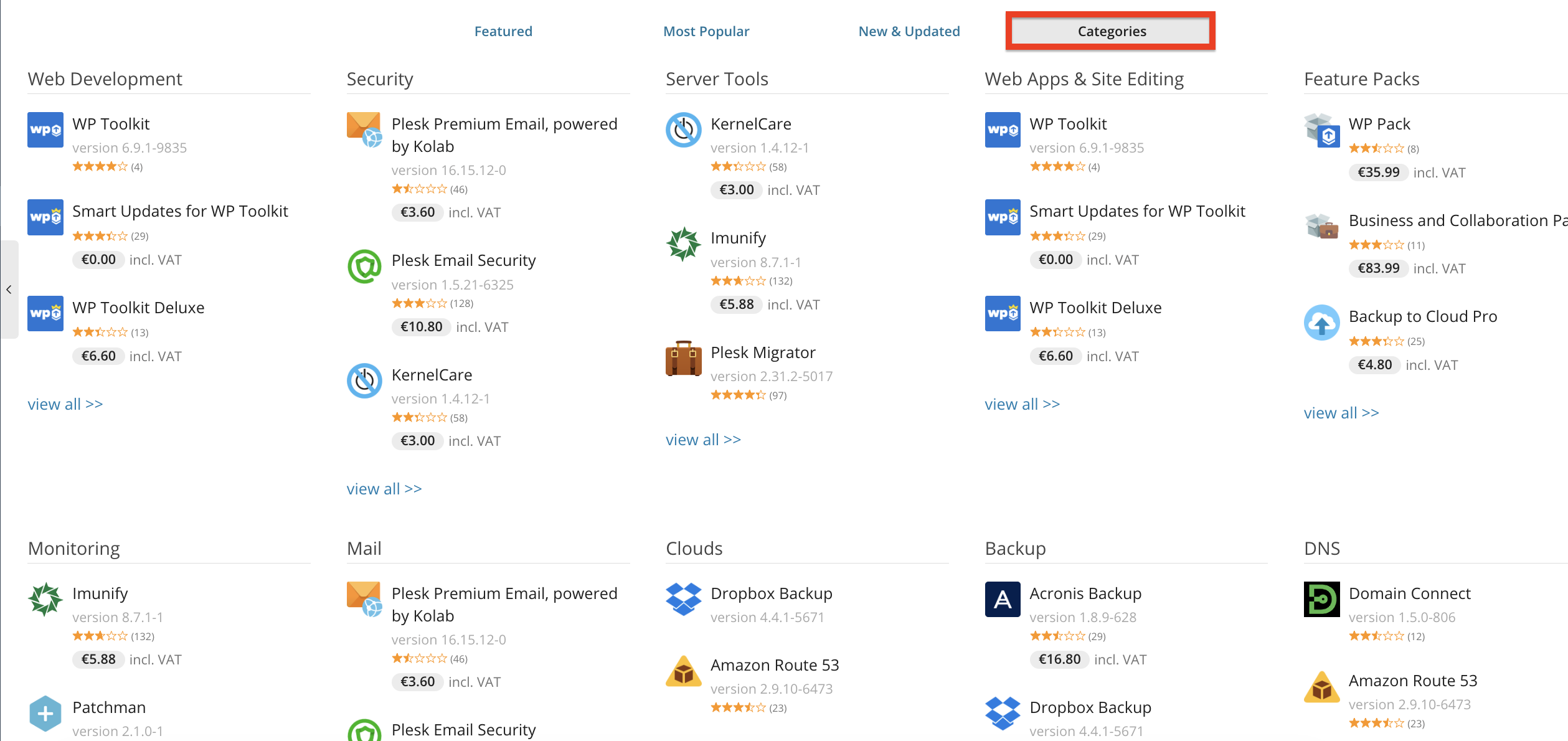This screenshot has height=741, width=1568.
Task: Switch to the Most Popular tab
Action: [706, 31]
